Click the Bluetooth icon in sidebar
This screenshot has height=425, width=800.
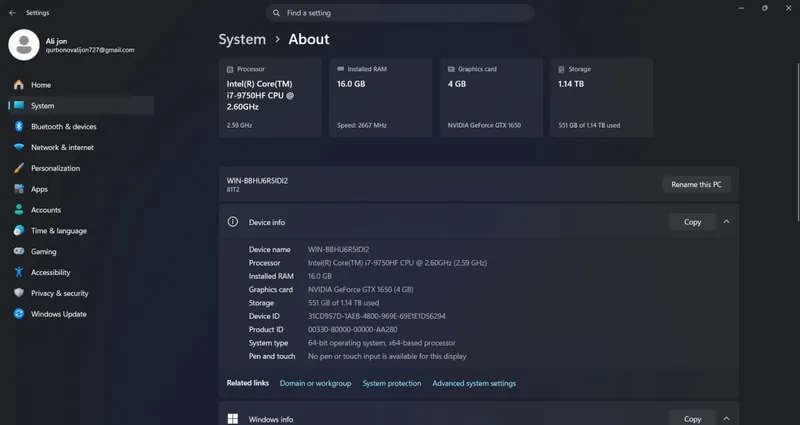click(x=19, y=127)
